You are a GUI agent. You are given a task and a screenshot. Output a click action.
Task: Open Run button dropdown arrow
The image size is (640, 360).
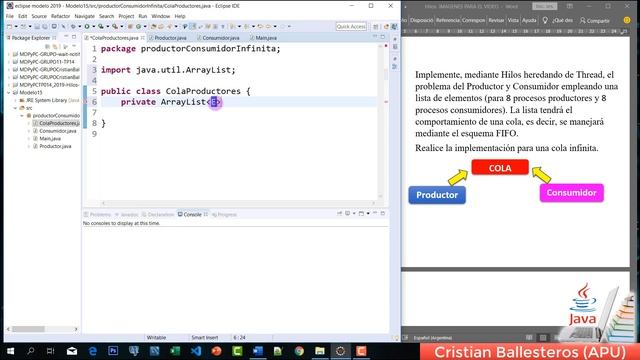(x=93, y=27)
